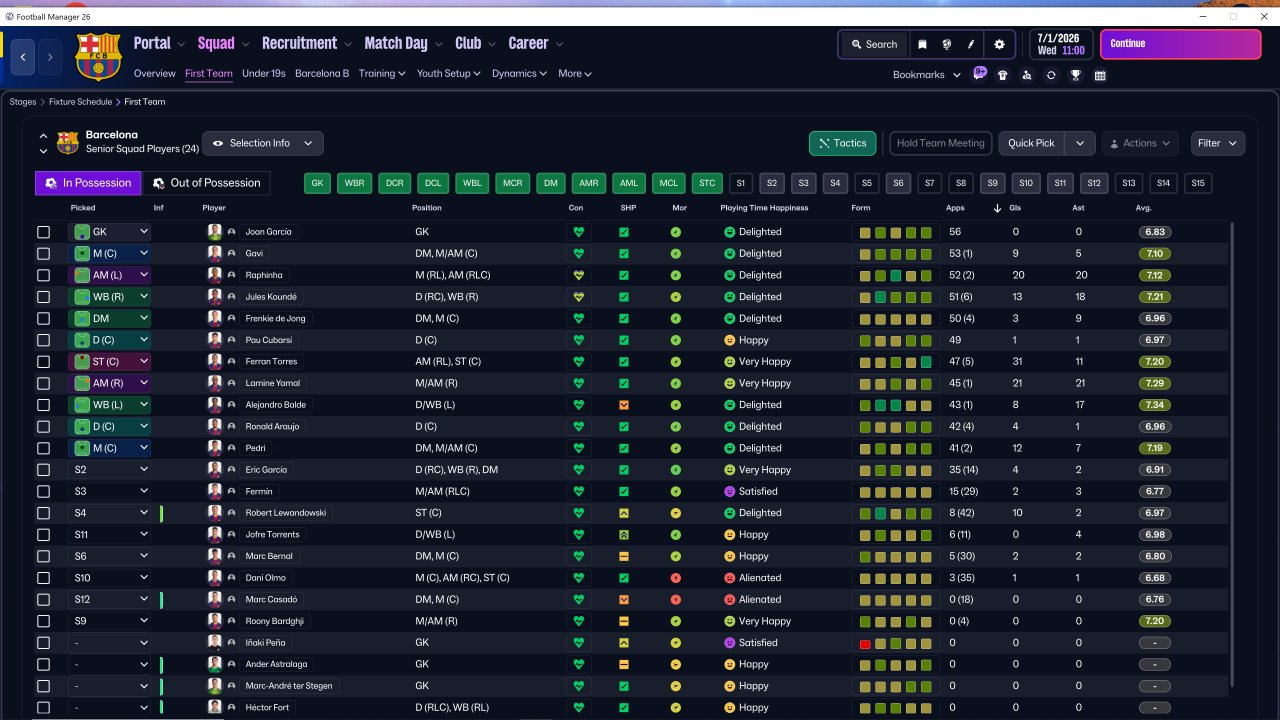Click the pencil edit icon in top bar
Screen dimensions: 1280x720
971,44
